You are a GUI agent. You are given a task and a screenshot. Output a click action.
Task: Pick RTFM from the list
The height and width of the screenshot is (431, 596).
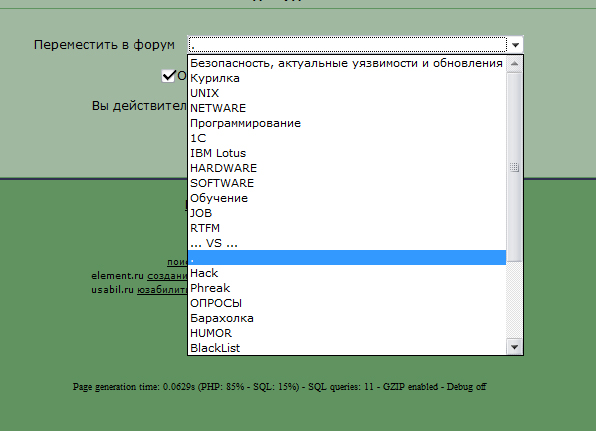pyautogui.click(x=347, y=228)
